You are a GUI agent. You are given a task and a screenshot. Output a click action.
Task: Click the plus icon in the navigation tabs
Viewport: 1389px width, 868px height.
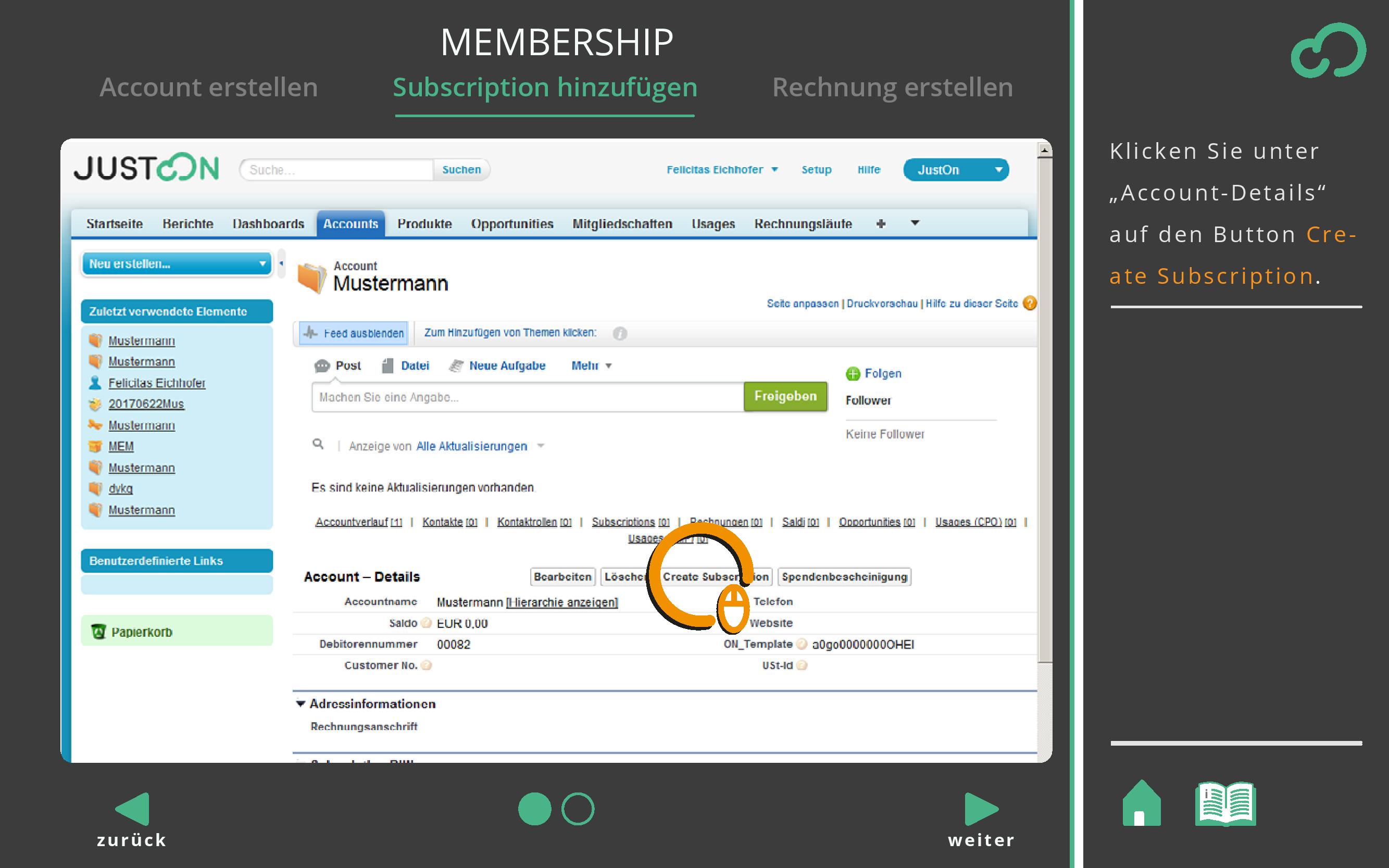[880, 224]
